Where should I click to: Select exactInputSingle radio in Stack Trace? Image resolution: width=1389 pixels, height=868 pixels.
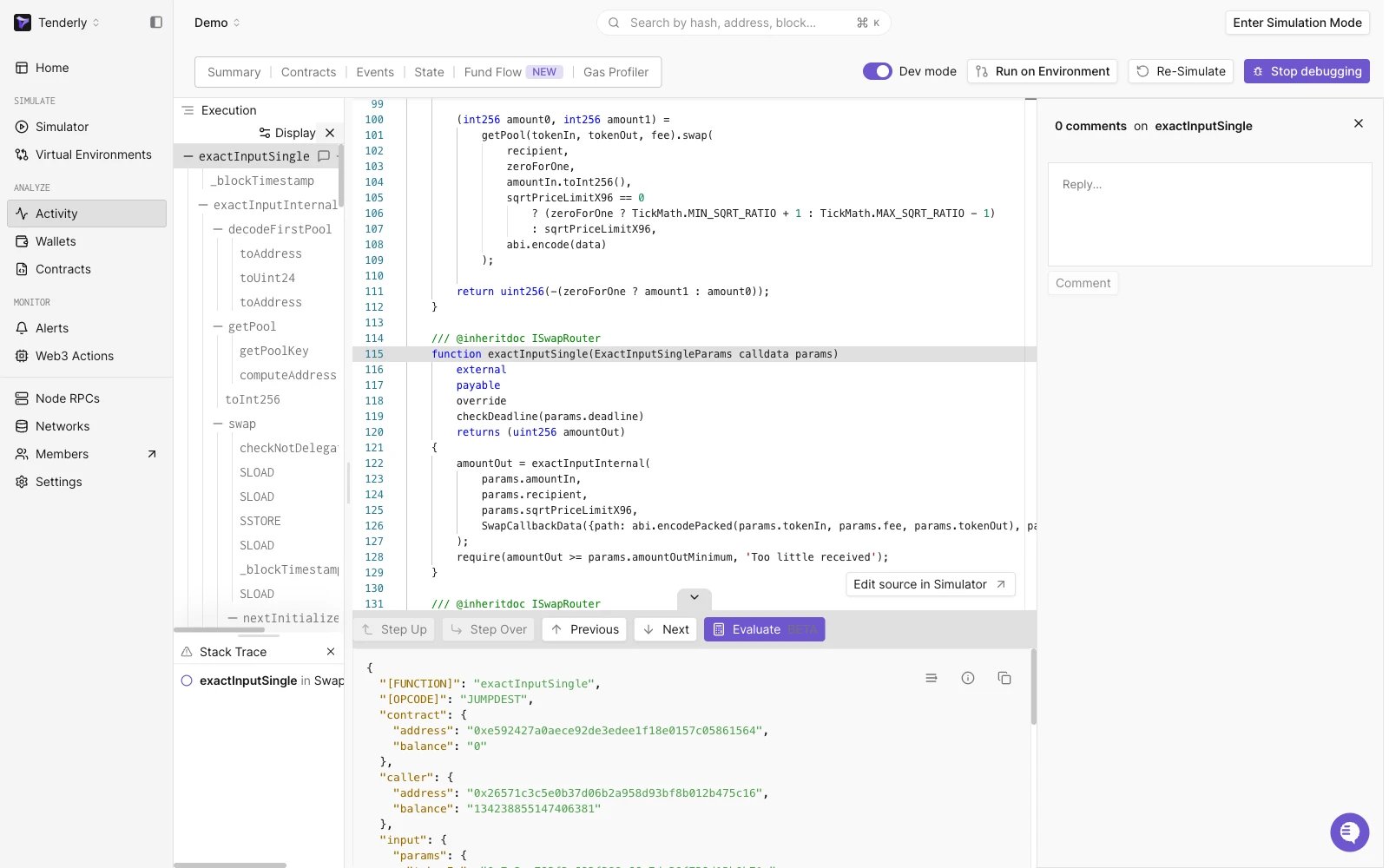click(187, 681)
